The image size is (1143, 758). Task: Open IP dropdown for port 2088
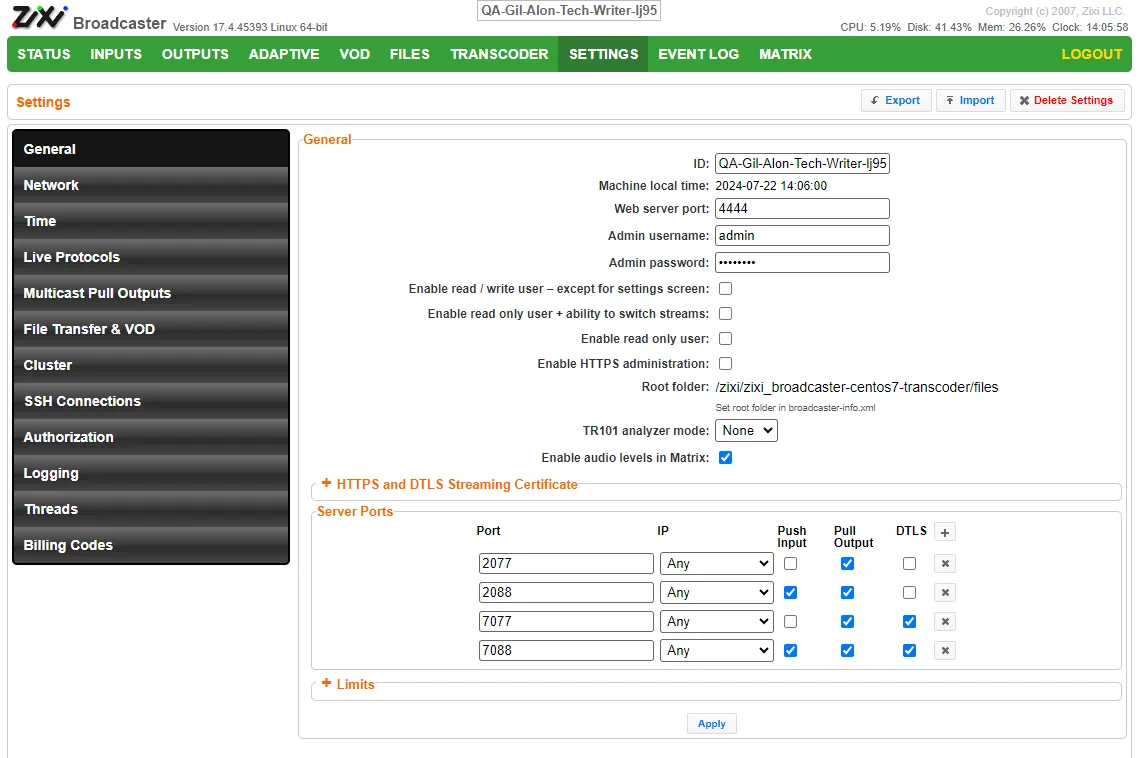717,593
